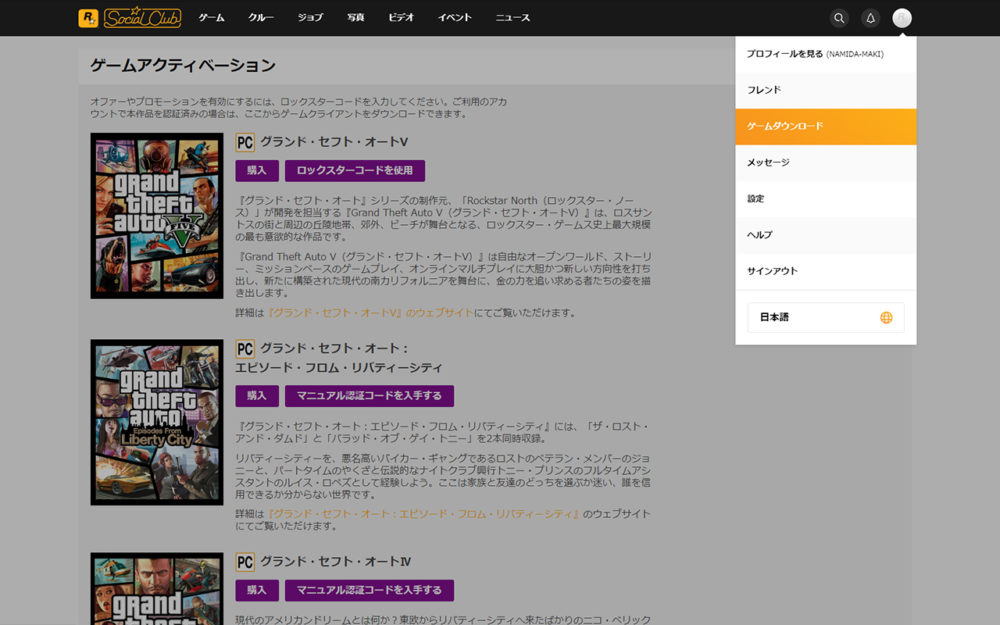Click マニュアル認証コードを入手する for グランド・セフト・オートIV
This screenshot has width=1000, height=625.
tap(369, 590)
